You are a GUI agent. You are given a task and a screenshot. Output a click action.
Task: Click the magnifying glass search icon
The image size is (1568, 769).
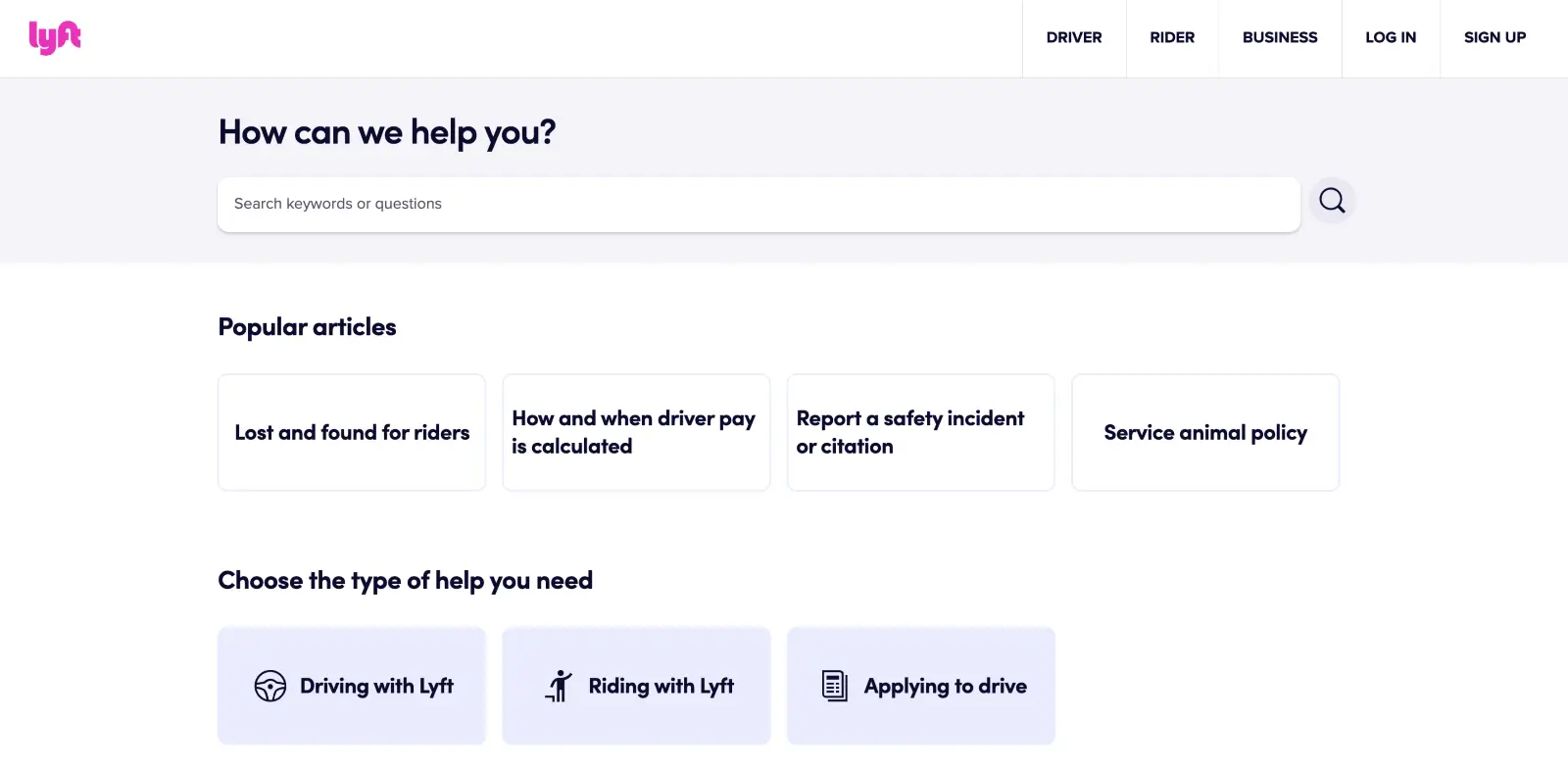pos(1331,200)
